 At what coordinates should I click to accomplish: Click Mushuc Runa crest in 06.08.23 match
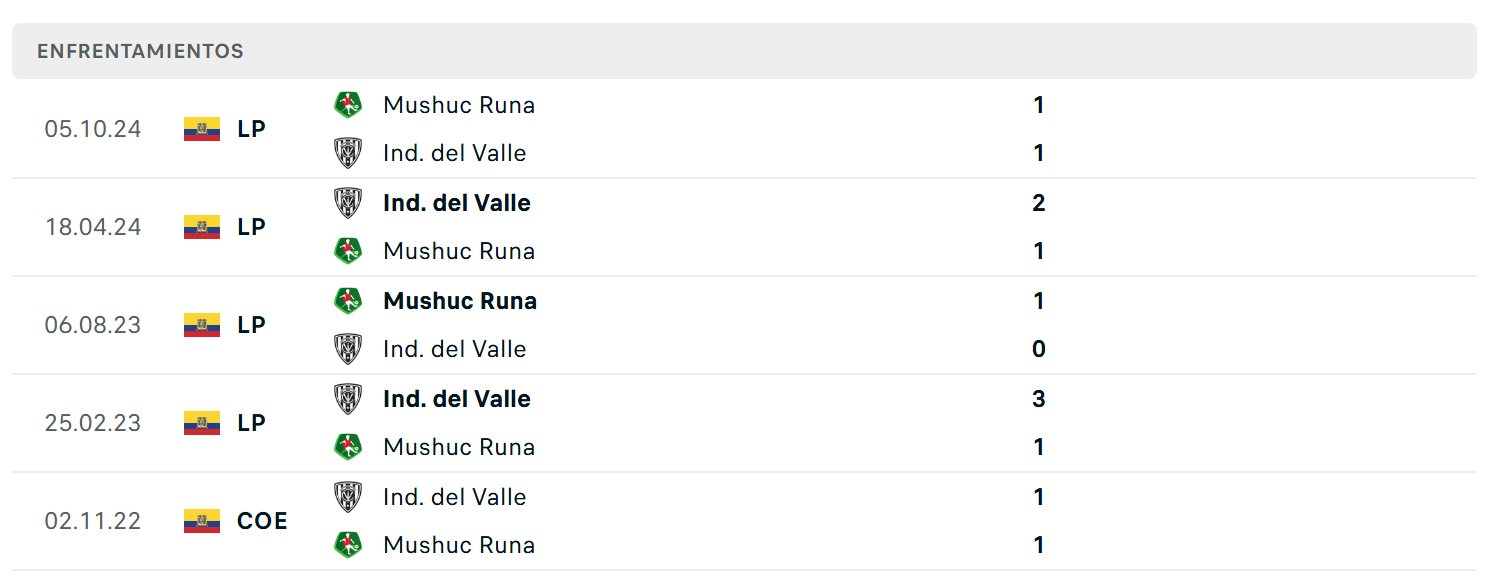[348, 301]
